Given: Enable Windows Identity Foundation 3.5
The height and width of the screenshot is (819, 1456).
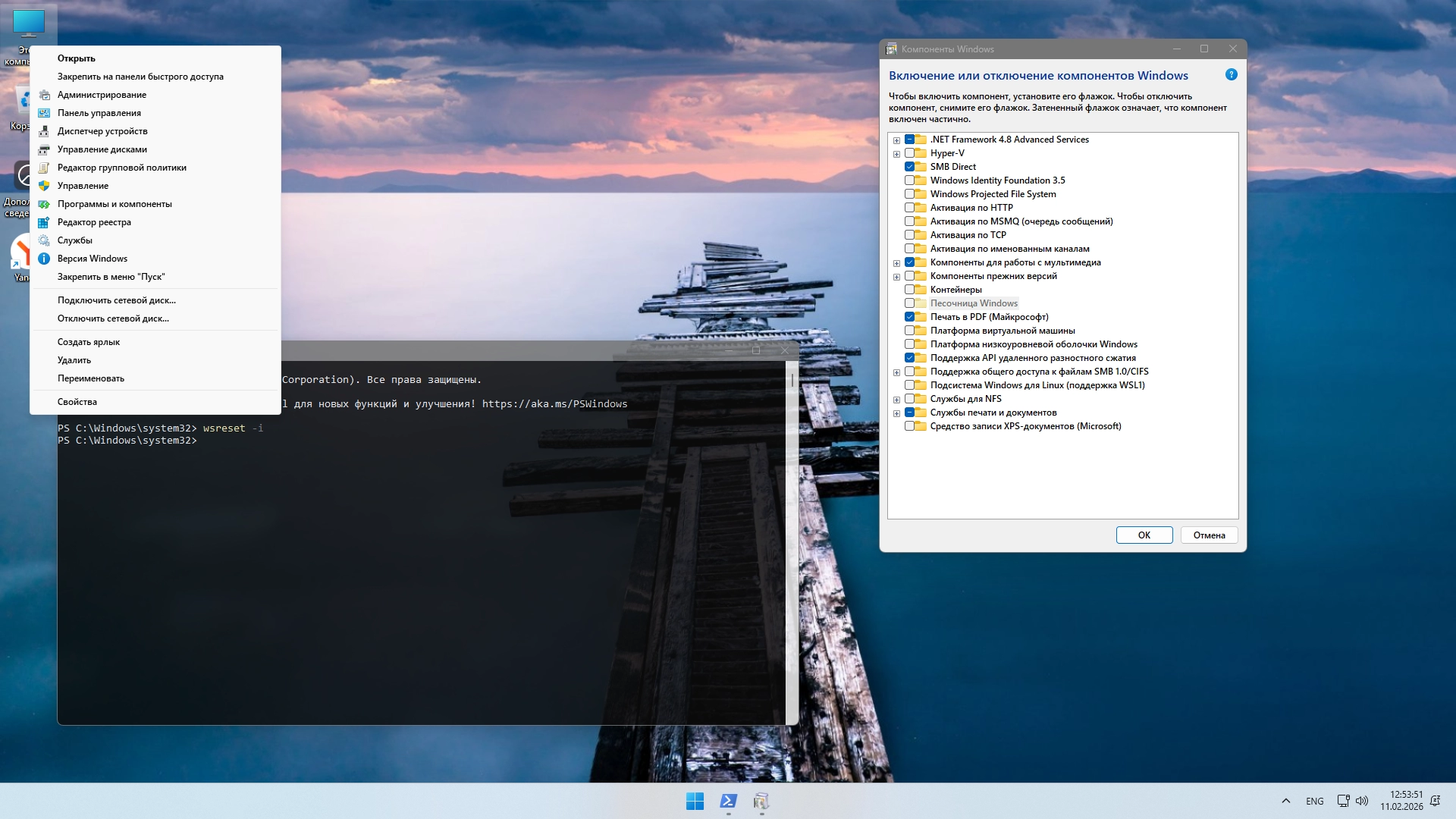Looking at the screenshot, I should [910, 180].
